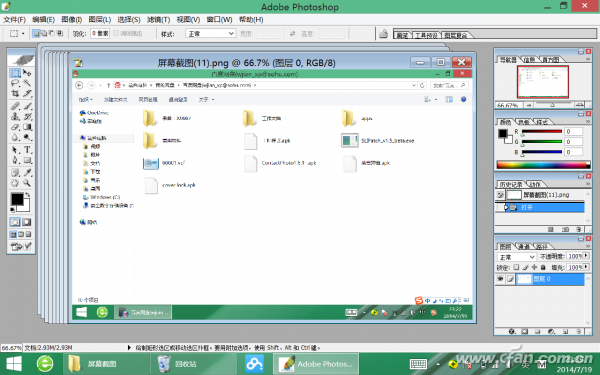The height and width of the screenshot is (375, 600).
Task: Open the 样式 style dropdown
Action: click(x=210, y=34)
